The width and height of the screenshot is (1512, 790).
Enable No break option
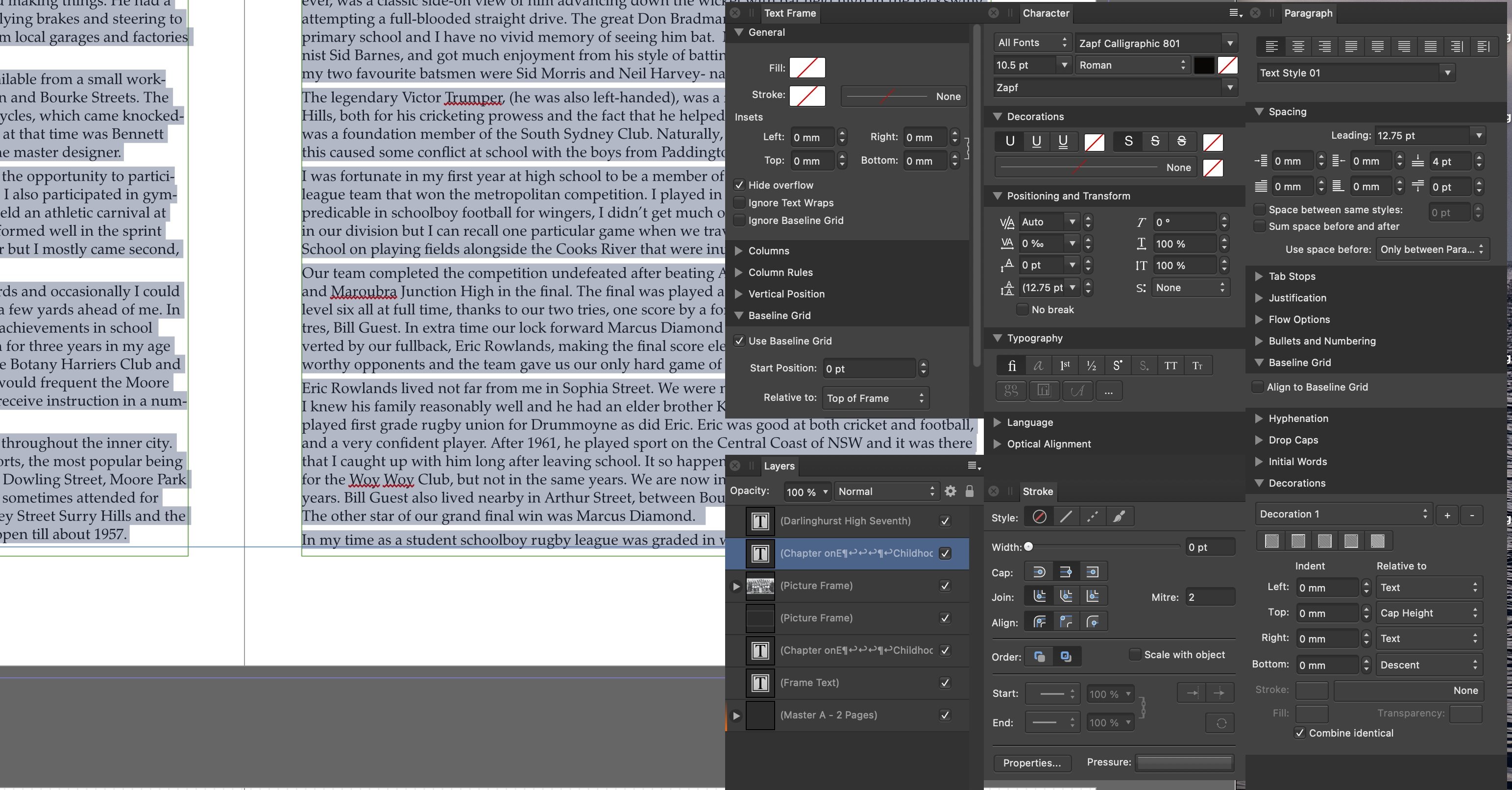pos(1023,309)
